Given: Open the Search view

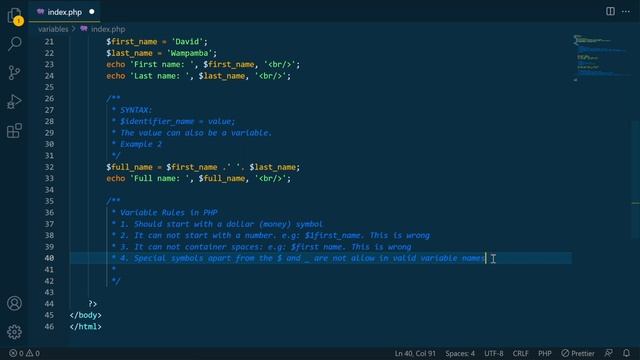Looking at the screenshot, I should (15, 43).
